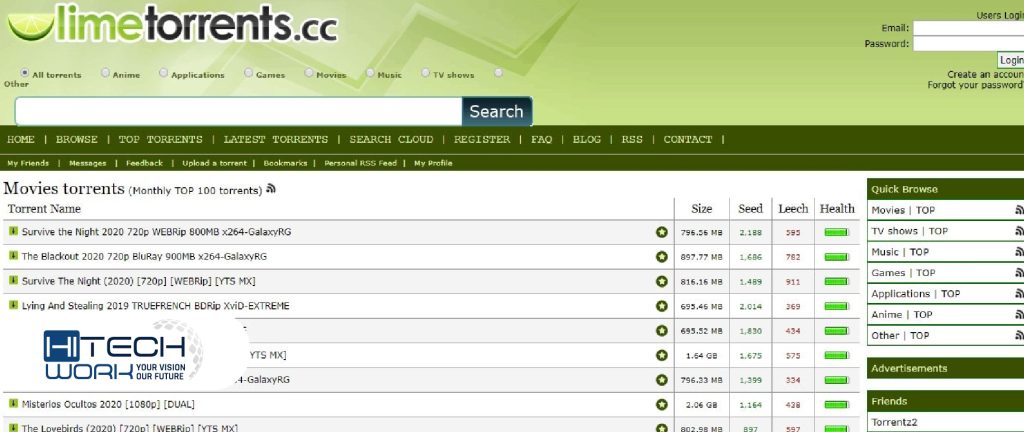Viewport: 1024px width, 432px height.
Task: Bookmark star for Lying And Stealing torrent
Action: pyautogui.click(x=662, y=306)
